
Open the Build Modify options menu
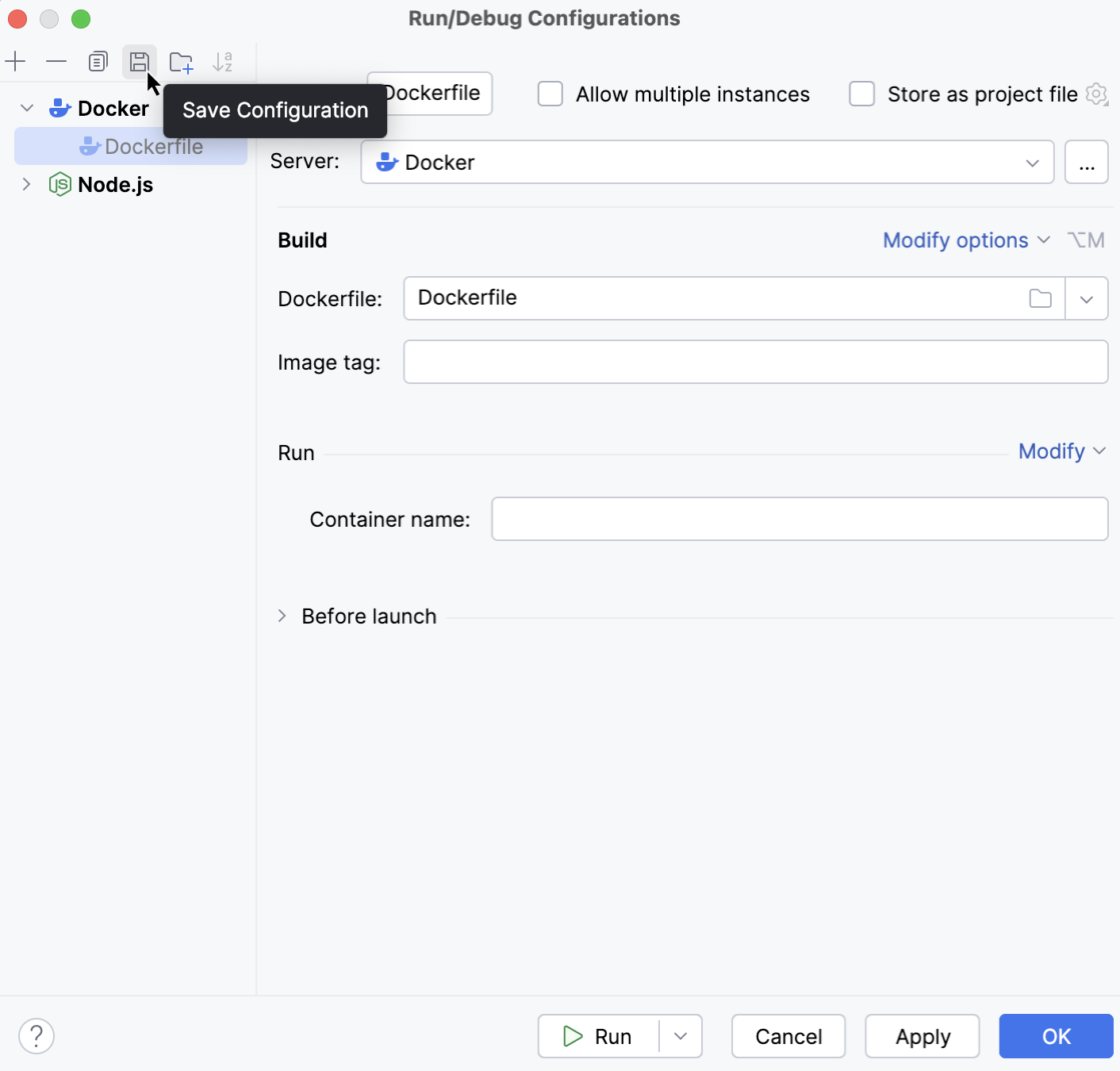click(x=965, y=240)
